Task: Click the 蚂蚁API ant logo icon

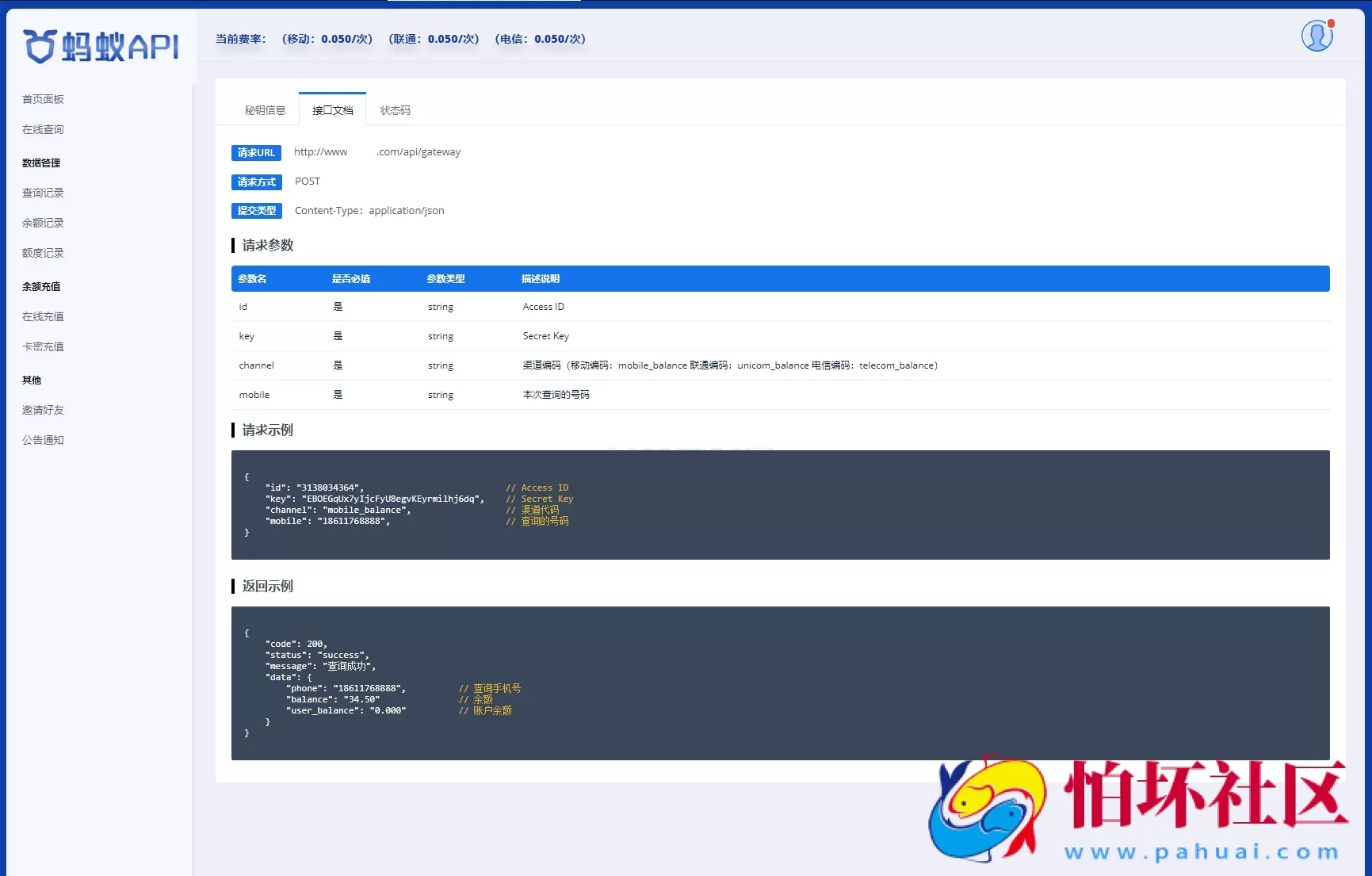Action: [x=40, y=46]
